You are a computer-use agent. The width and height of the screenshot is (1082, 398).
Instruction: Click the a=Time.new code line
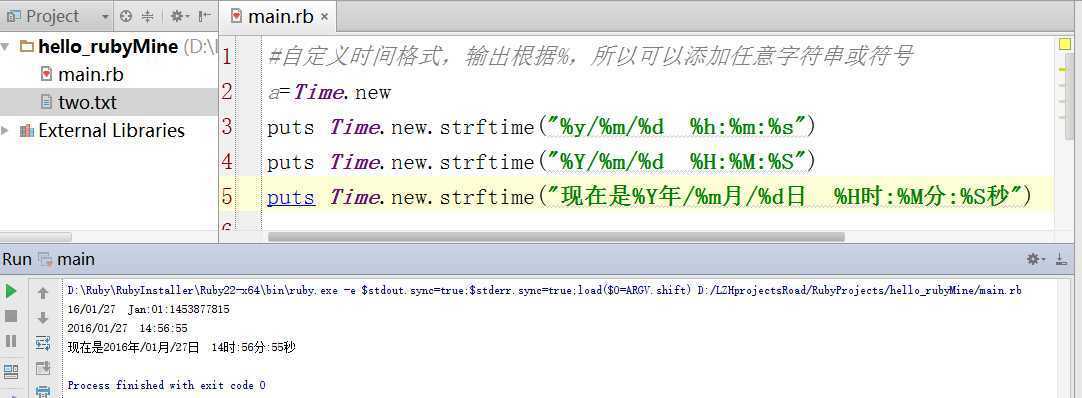pos(329,92)
